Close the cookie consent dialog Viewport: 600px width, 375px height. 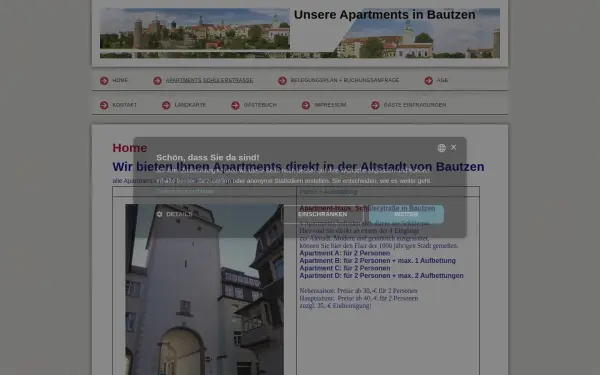453,147
